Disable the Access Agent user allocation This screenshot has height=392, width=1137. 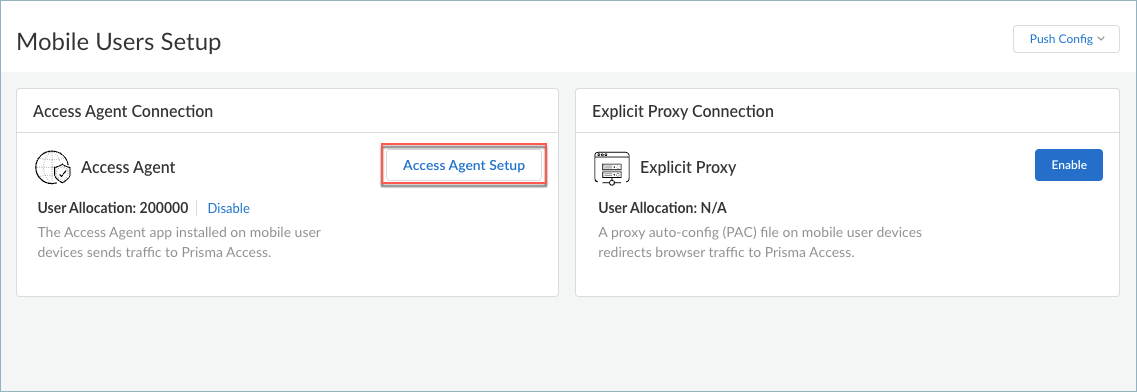(228, 209)
